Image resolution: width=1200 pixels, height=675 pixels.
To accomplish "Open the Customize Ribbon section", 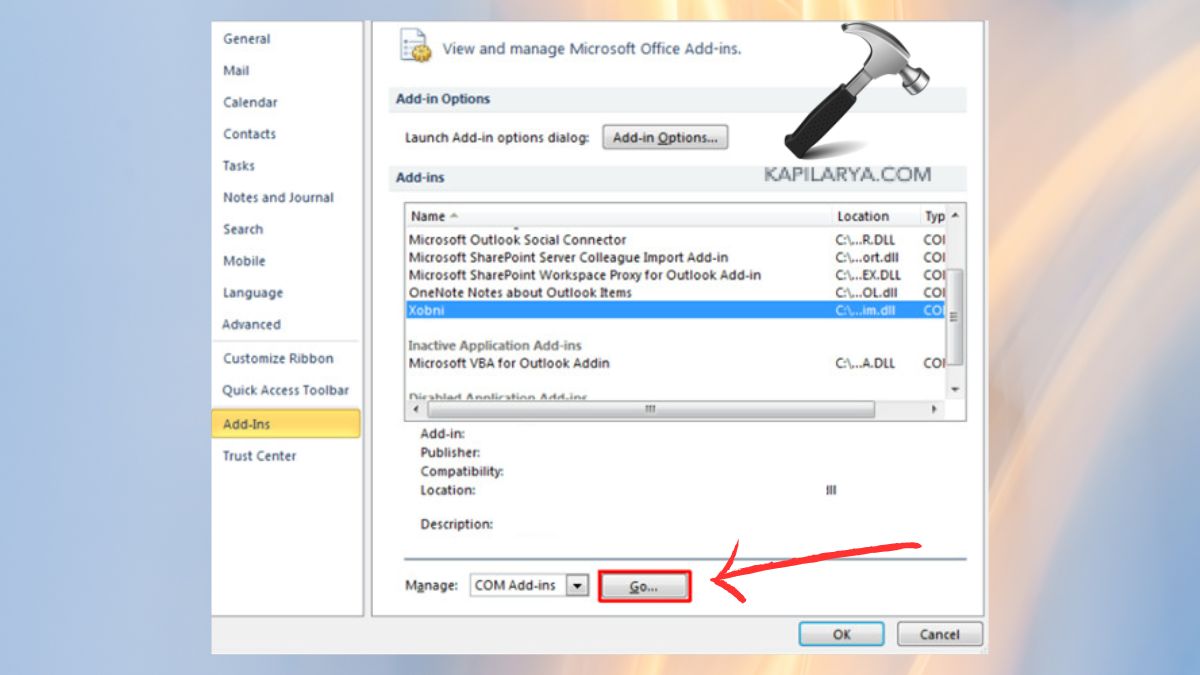I will coord(271,358).
